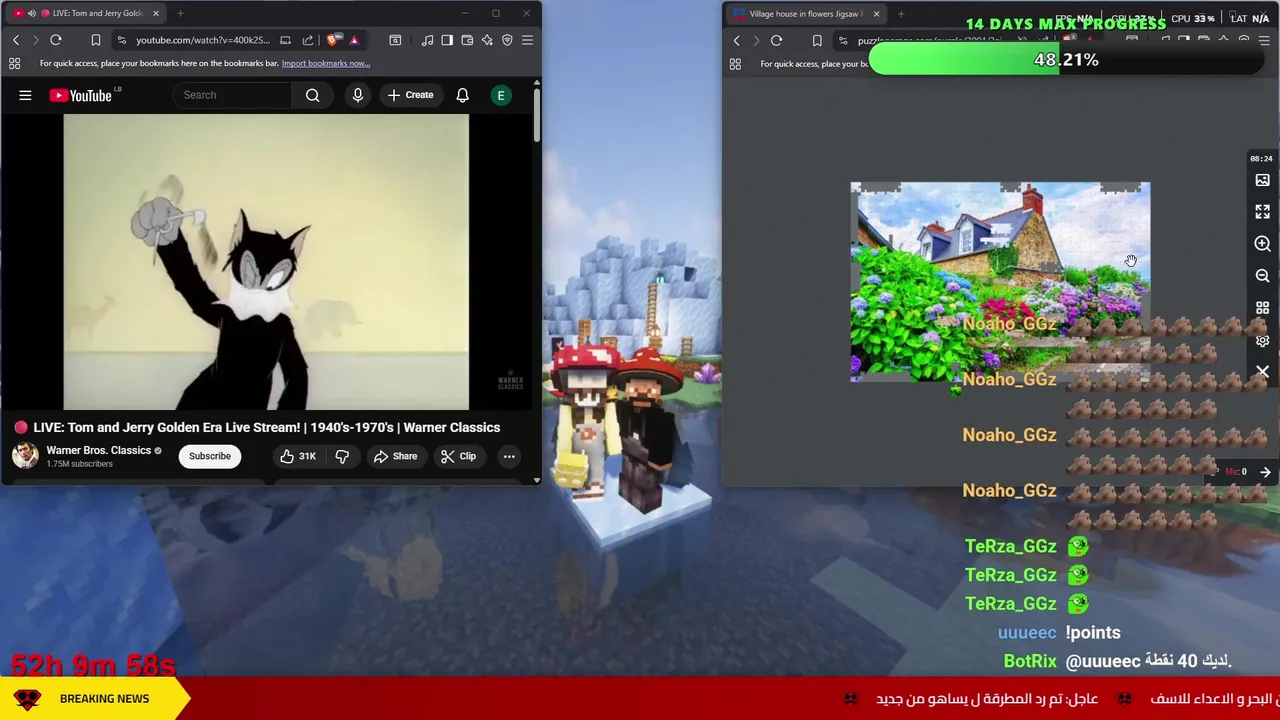Bookmark the jigsaw puzzle page
Image resolution: width=1280 pixels, height=720 pixels.
[x=817, y=41]
